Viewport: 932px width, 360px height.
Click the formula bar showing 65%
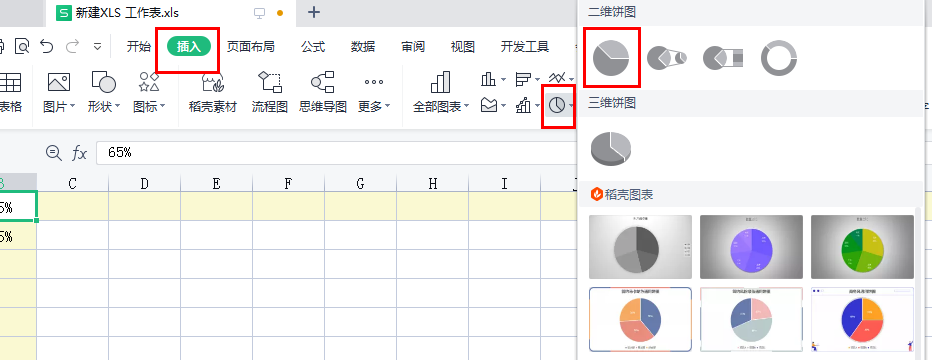(x=336, y=153)
